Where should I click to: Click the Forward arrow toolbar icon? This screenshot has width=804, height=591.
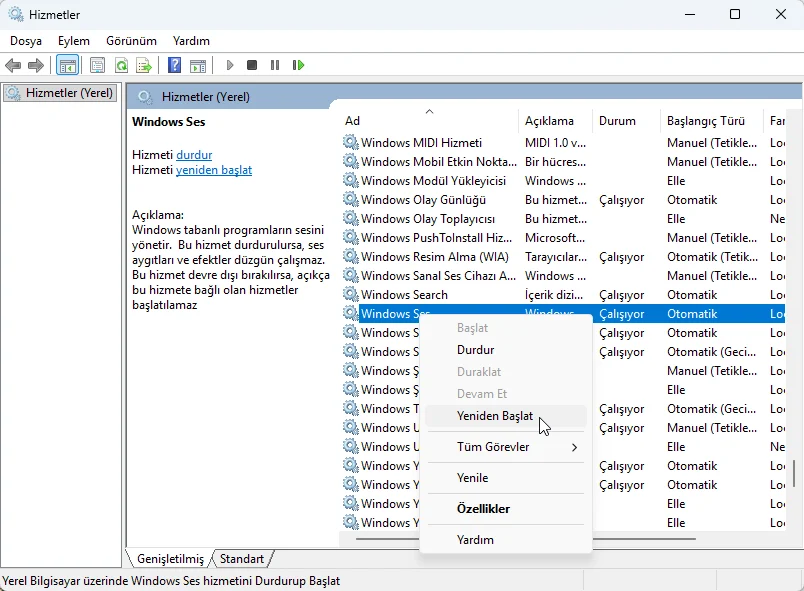35,65
